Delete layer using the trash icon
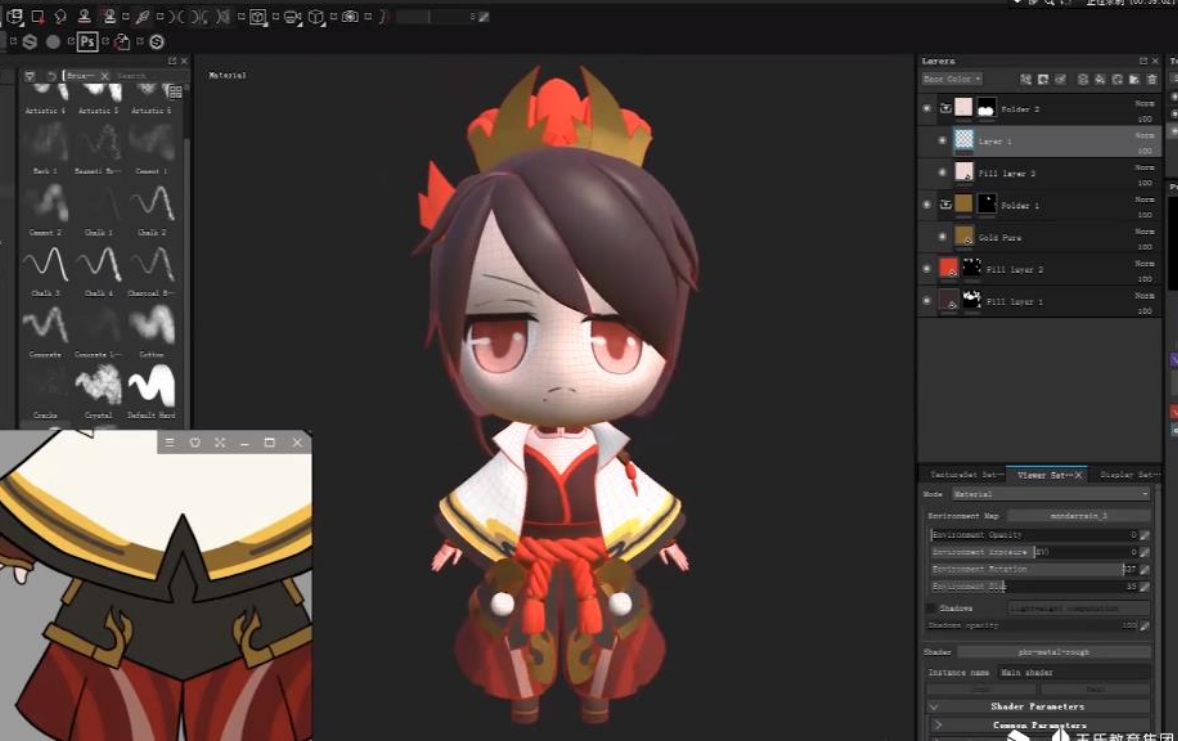 coord(1152,79)
